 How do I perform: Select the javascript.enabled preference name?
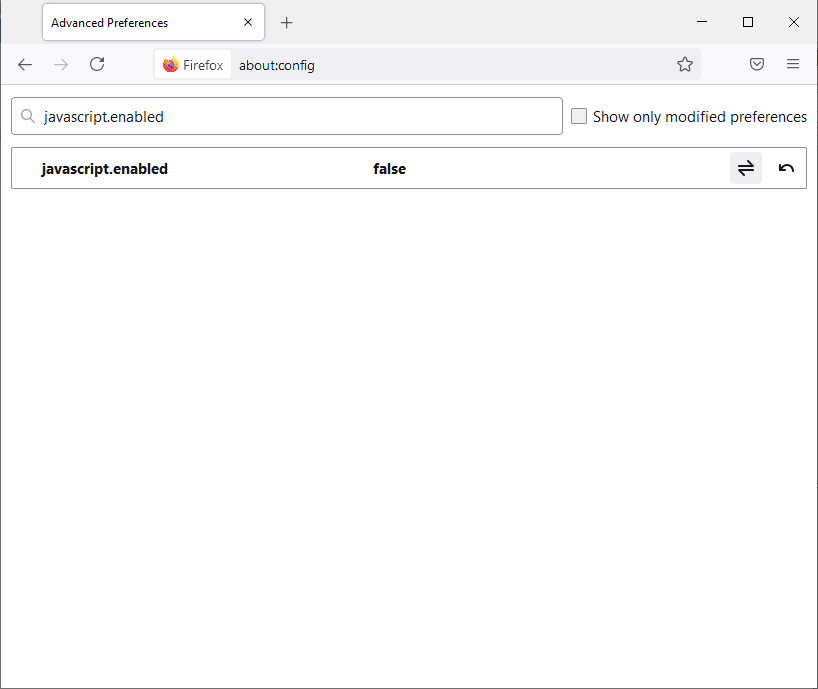tap(105, 169)
